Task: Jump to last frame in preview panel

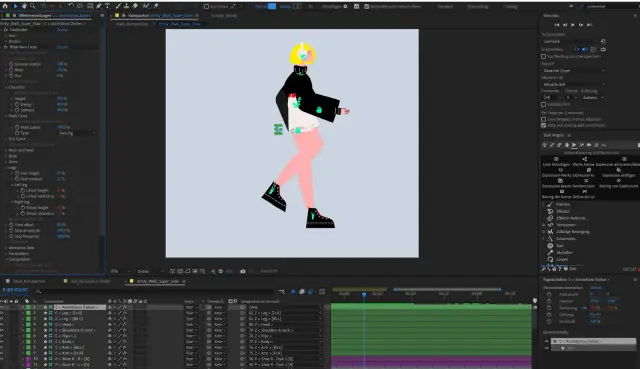Action: click(x=589, y=25)
